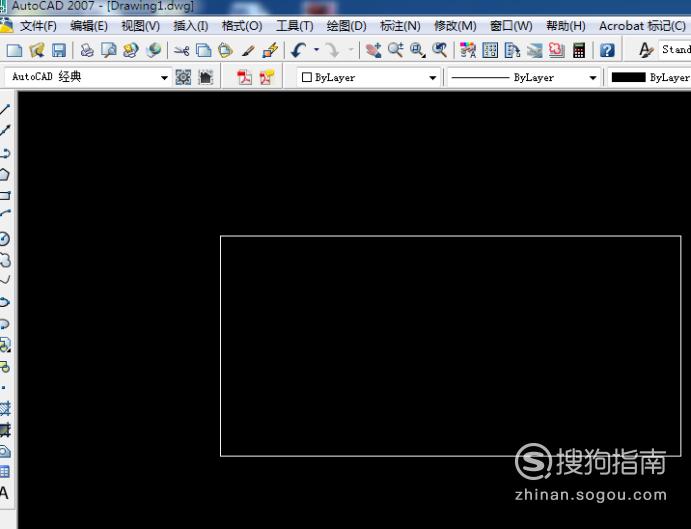Image resolution: width=691 pixels, height=529 pixels.
Task: Click the Text Style icon
Action: click(x=646, y=50)
